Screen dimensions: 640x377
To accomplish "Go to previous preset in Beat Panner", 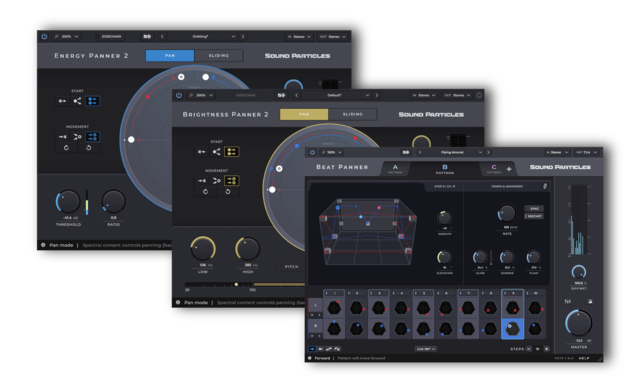I will click(x=420, y=152).
